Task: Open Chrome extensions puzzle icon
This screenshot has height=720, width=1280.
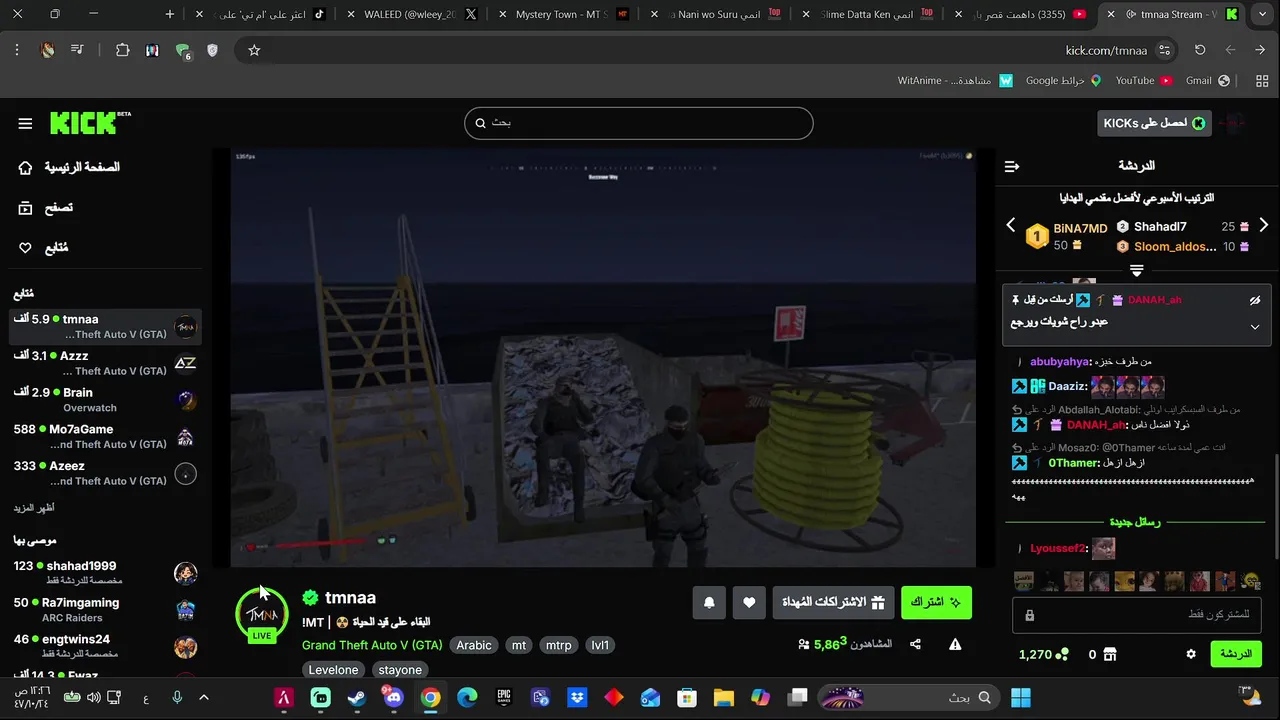Action: point(122,50)
